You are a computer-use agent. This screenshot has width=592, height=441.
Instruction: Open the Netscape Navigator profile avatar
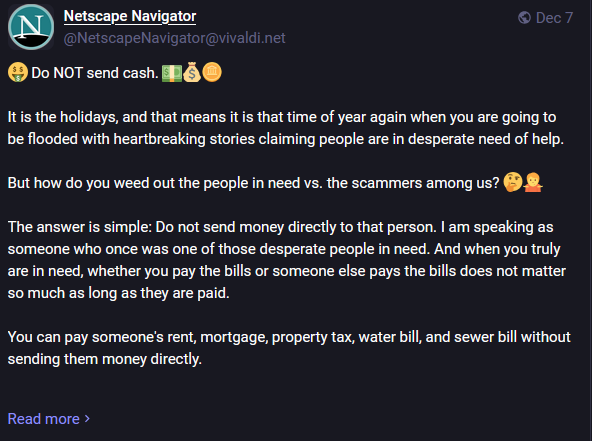click(31, 27)
